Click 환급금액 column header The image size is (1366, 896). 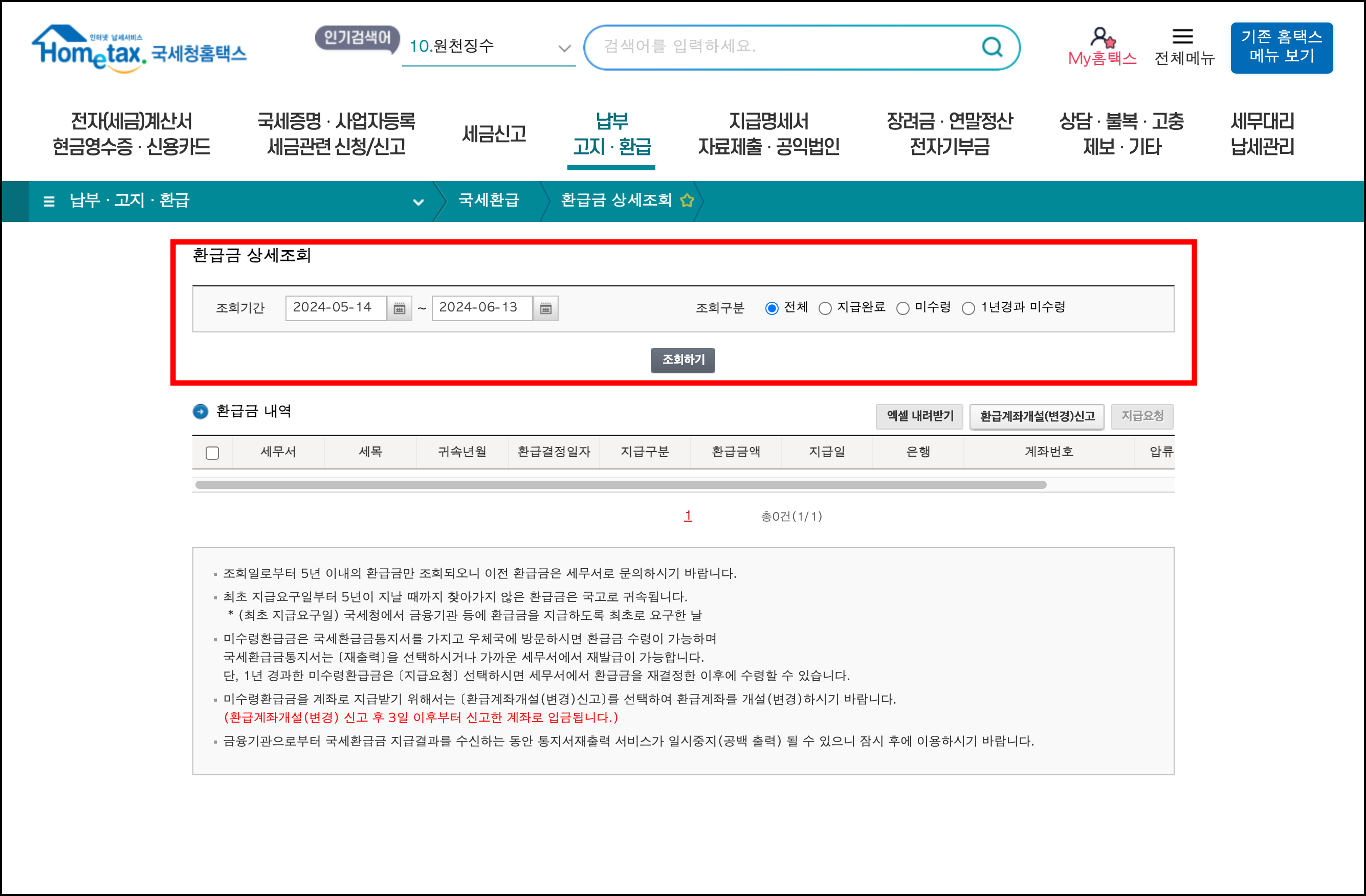(x=736, y=452)
